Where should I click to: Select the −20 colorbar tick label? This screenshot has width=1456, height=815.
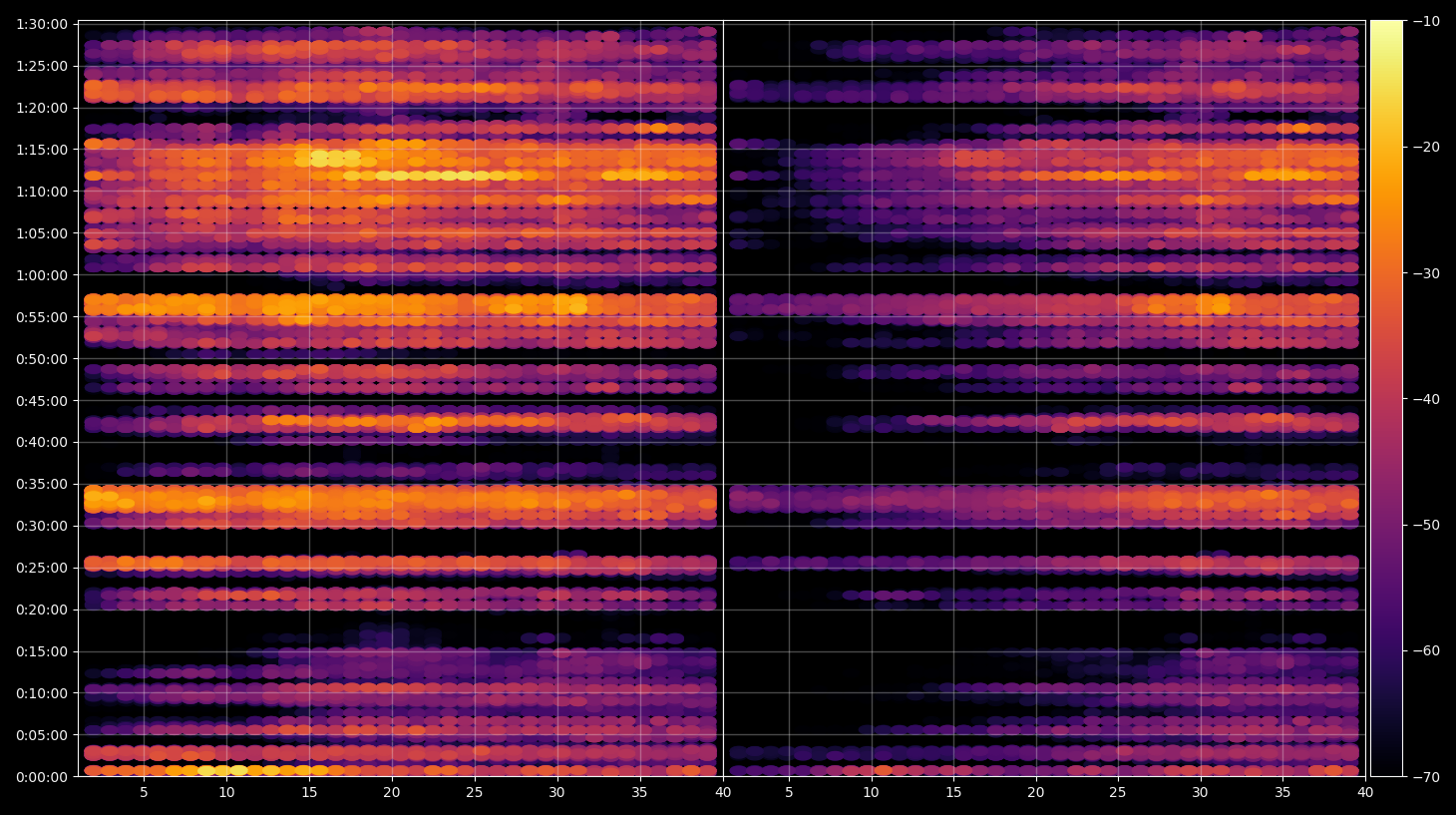tap(1426, 147)
